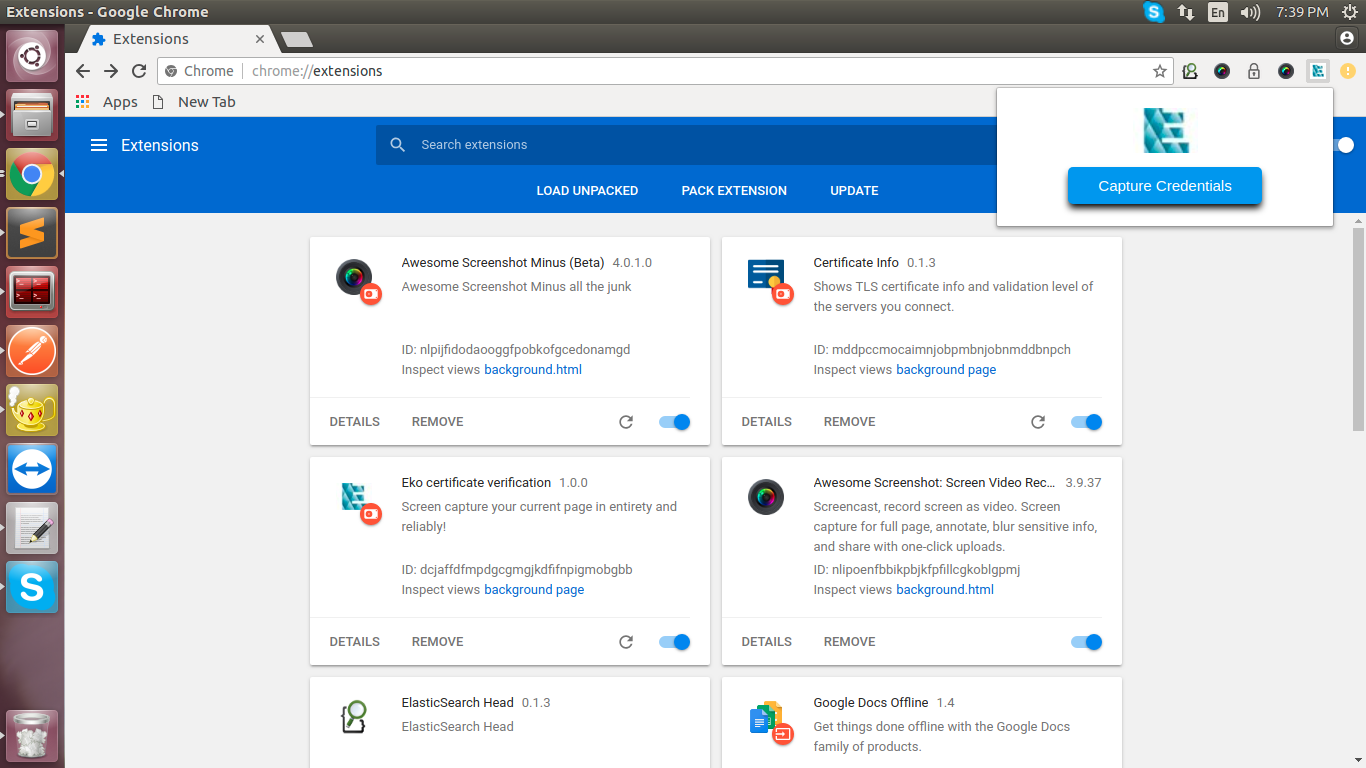Bookmark this page with the star

[x=1160, y=71]
